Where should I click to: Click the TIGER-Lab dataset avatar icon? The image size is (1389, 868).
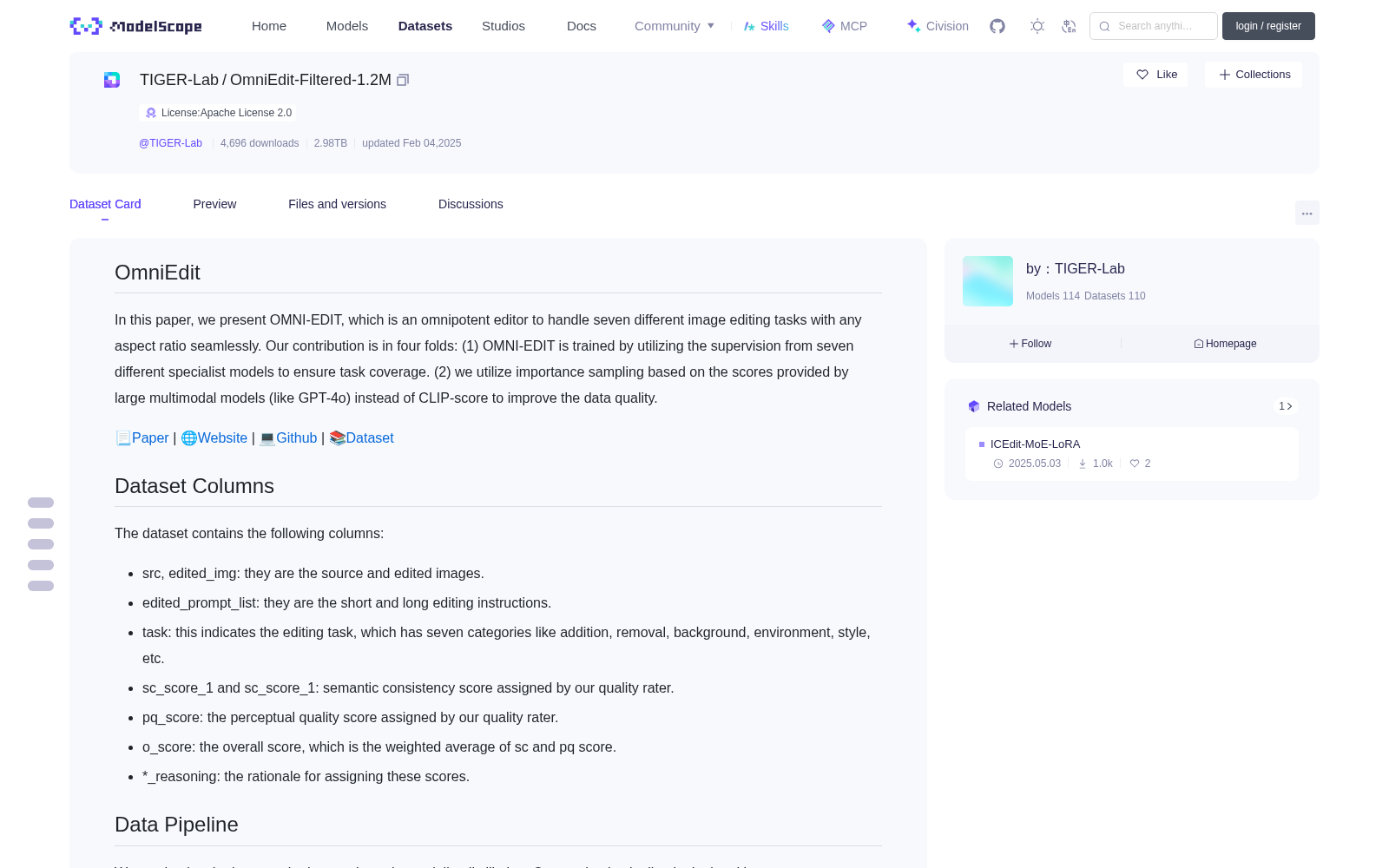(112, 80)
